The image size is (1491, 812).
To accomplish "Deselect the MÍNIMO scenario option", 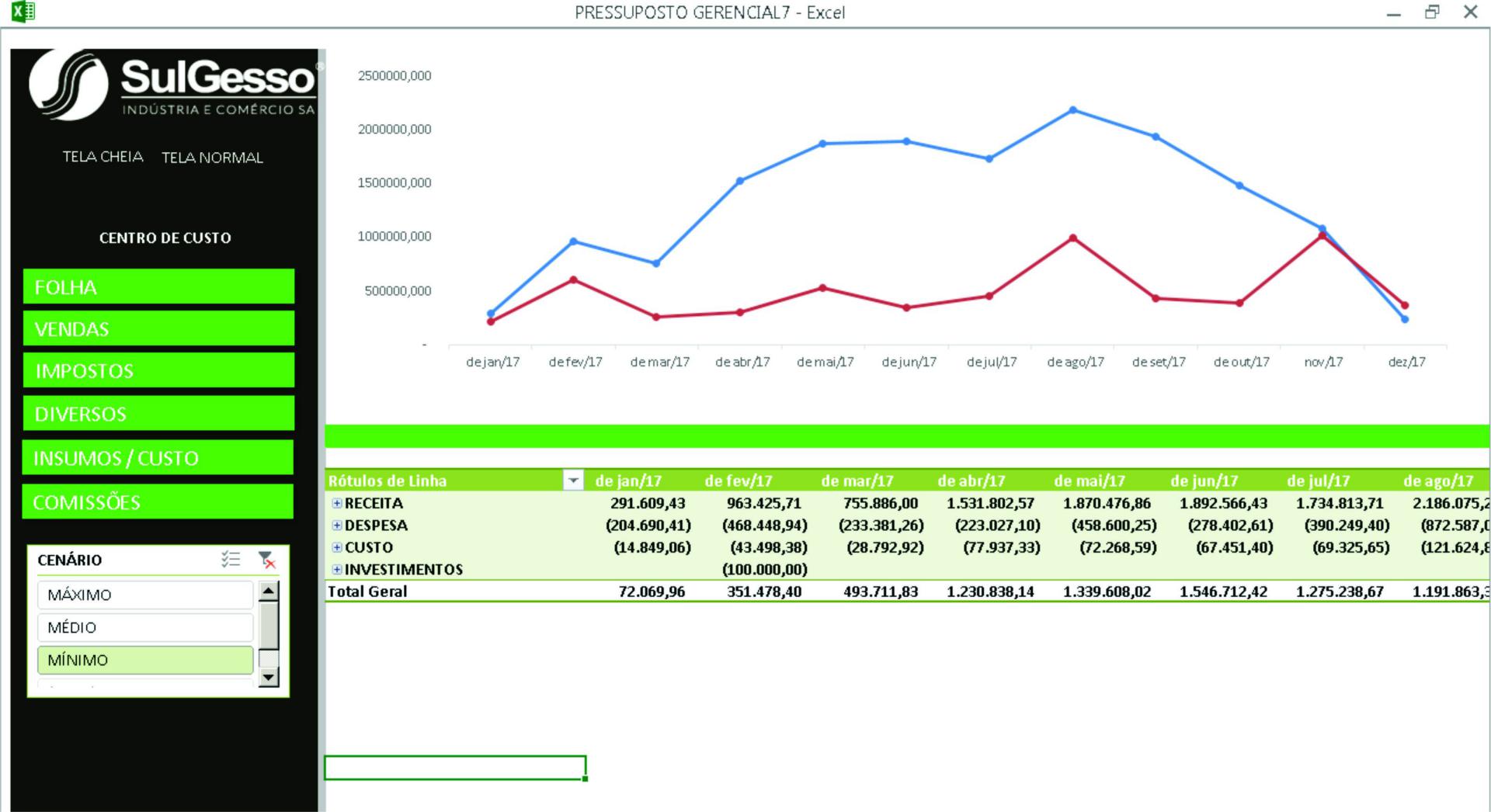I will 145,660.
